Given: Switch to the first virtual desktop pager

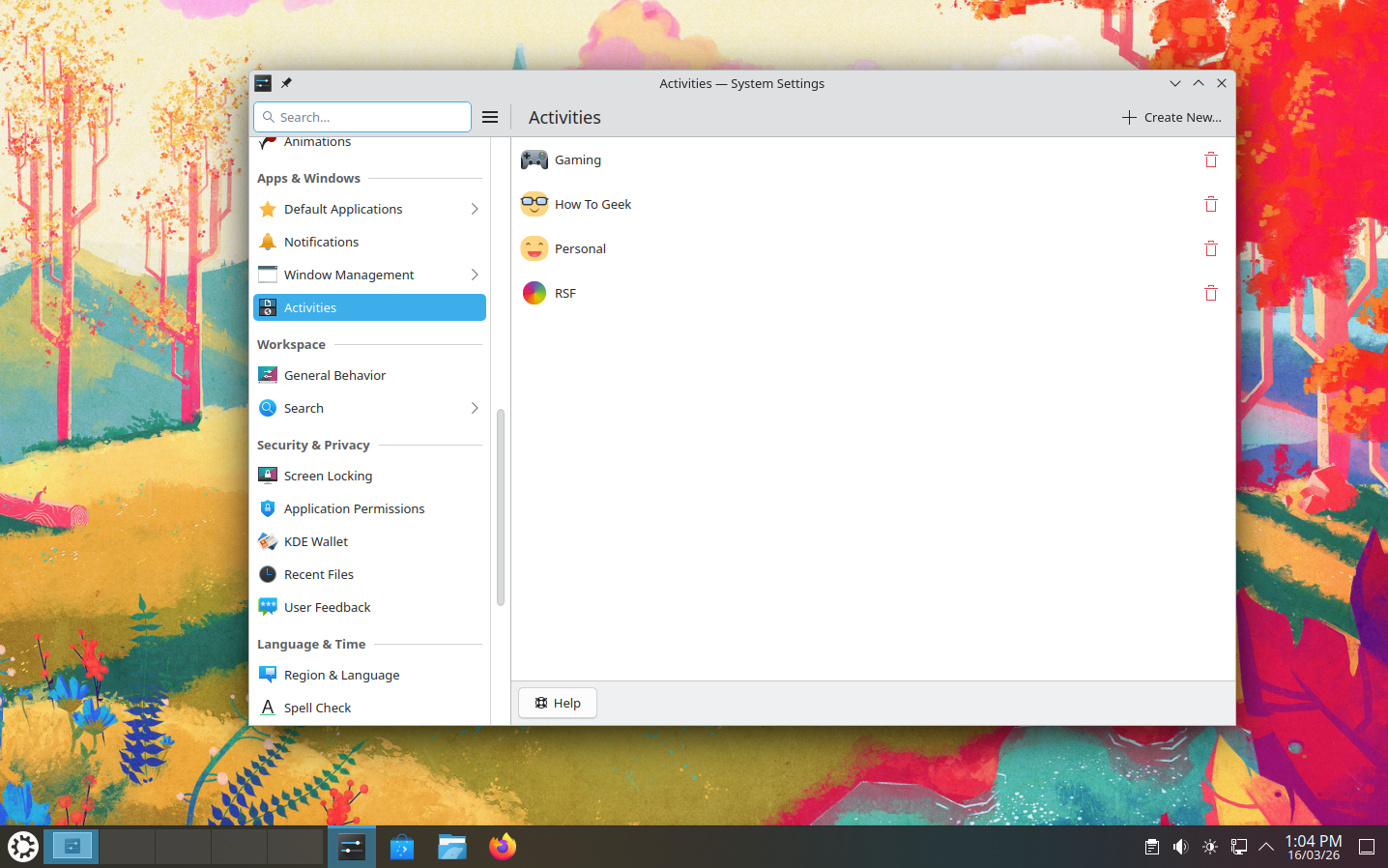Looking at the screenshot, I should (x=71, y=847).
